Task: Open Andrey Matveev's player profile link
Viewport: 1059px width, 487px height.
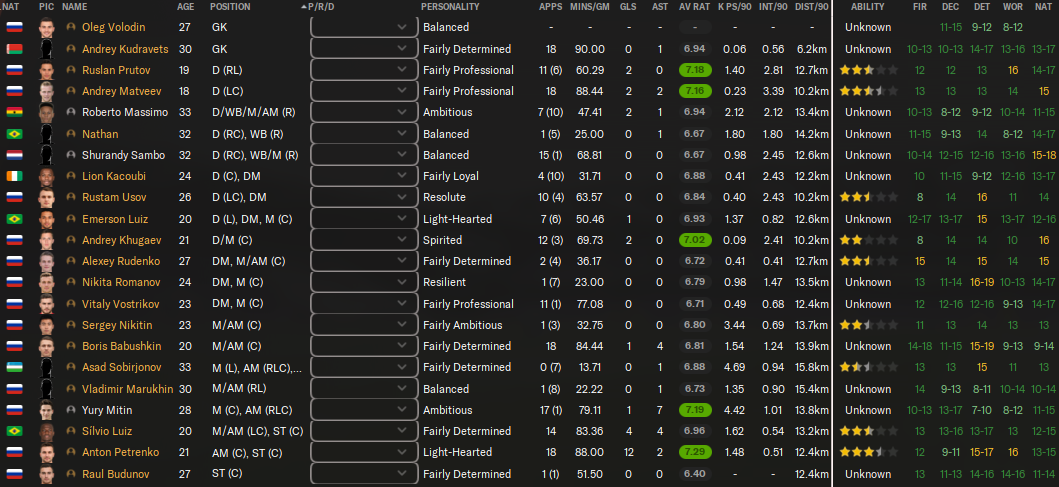Action: (x=115, y=91)
